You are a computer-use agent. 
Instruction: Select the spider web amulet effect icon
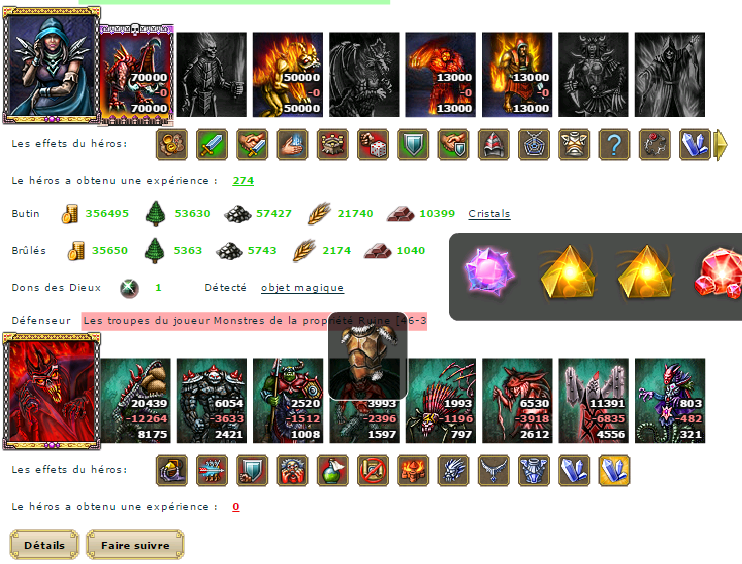(534, 144)
